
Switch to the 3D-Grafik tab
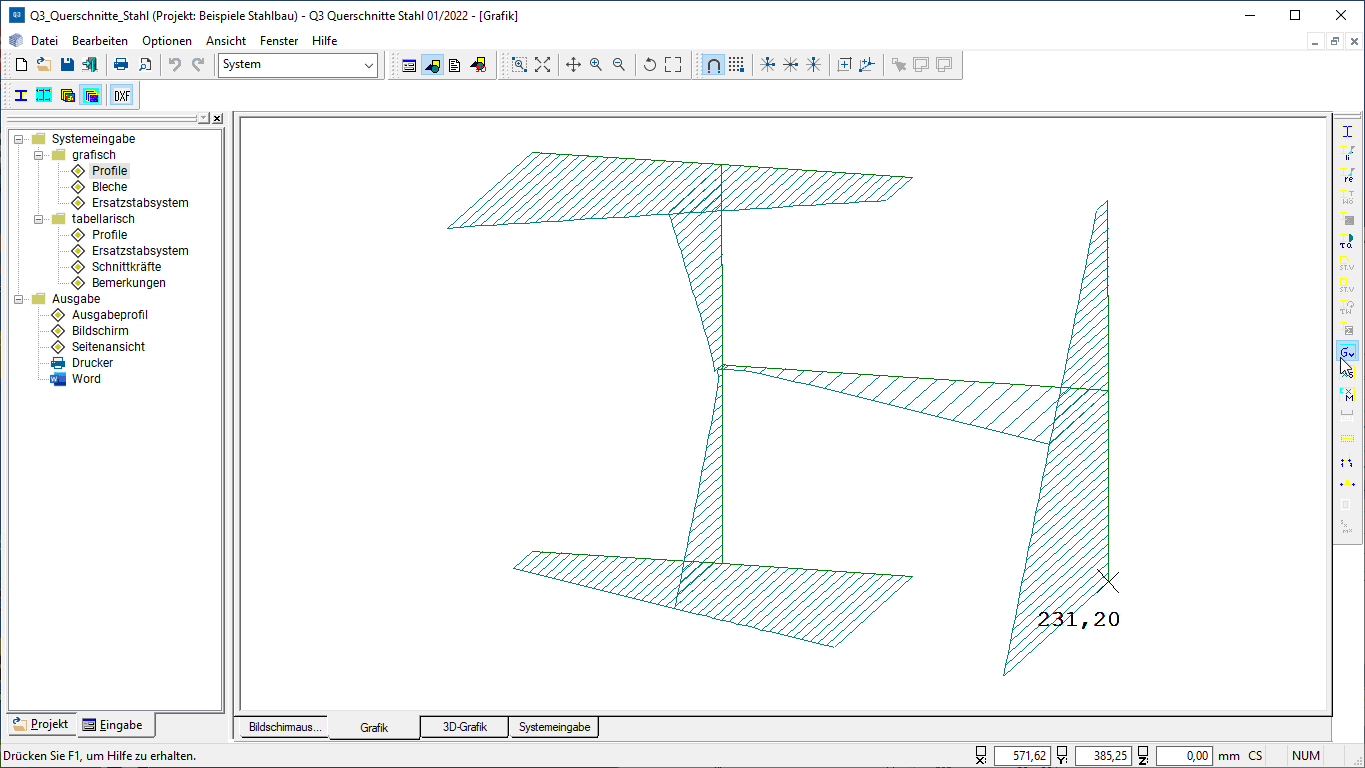tap(465, 727)
